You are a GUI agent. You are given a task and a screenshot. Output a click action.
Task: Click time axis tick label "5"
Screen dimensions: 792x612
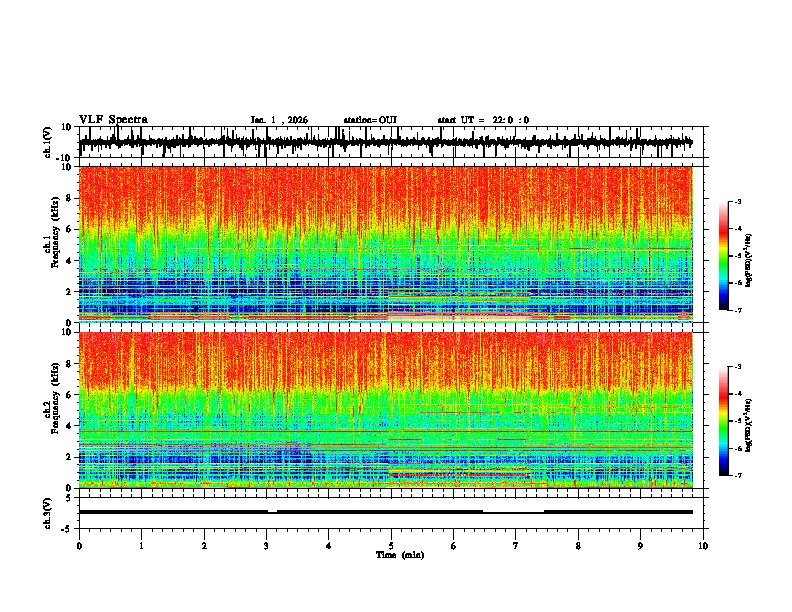[x=391, y=546]
